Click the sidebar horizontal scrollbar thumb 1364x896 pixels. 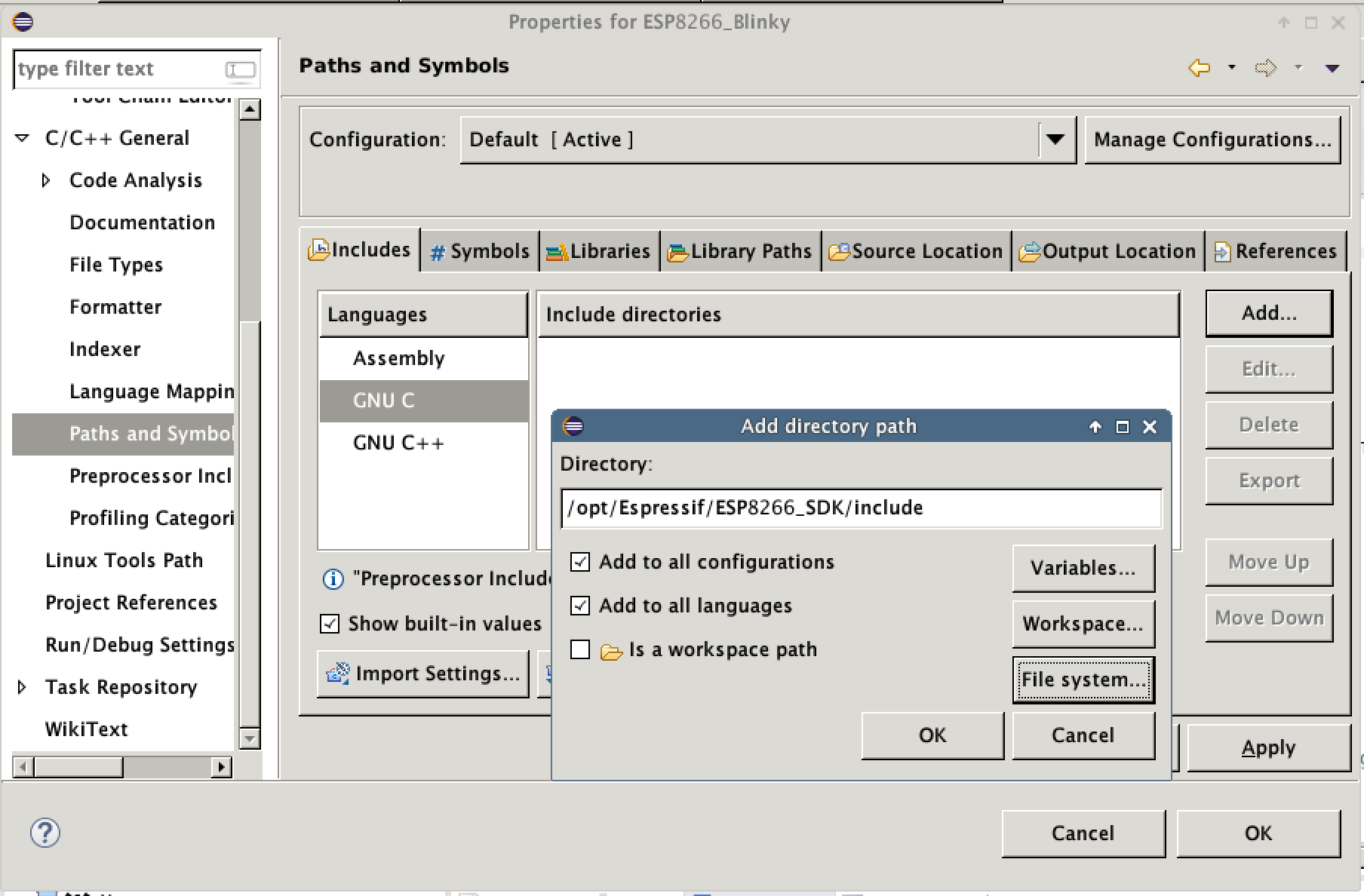pos(78,767)
